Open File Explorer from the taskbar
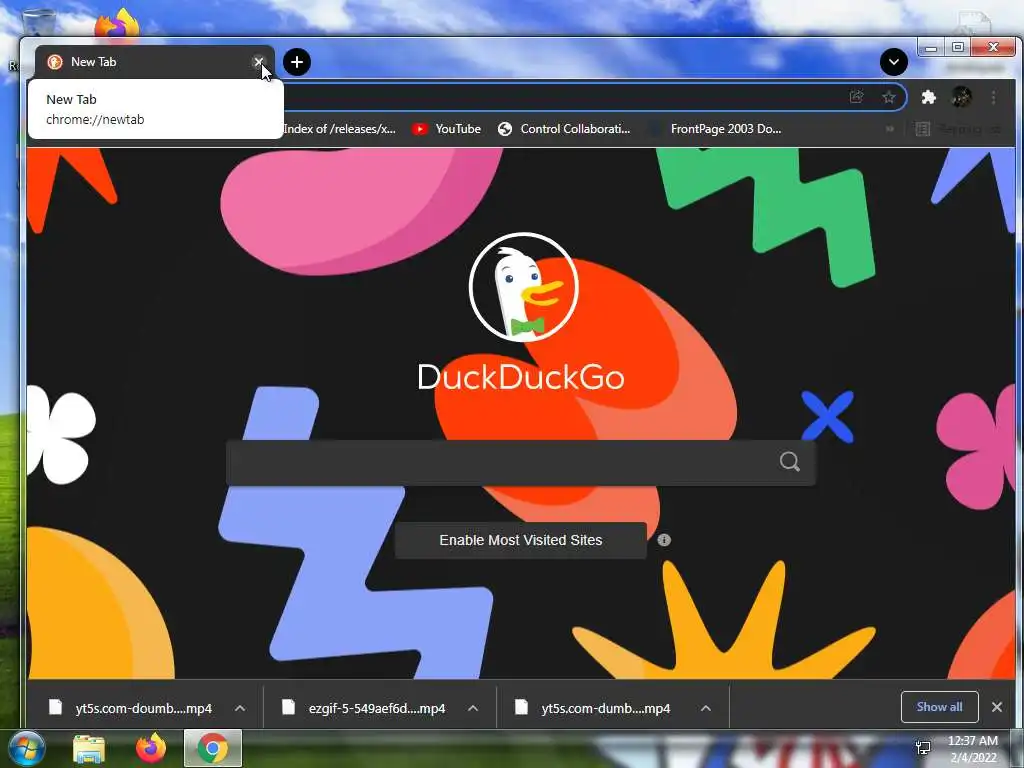This screenshot has width=1024, height=768. point(89,749)
